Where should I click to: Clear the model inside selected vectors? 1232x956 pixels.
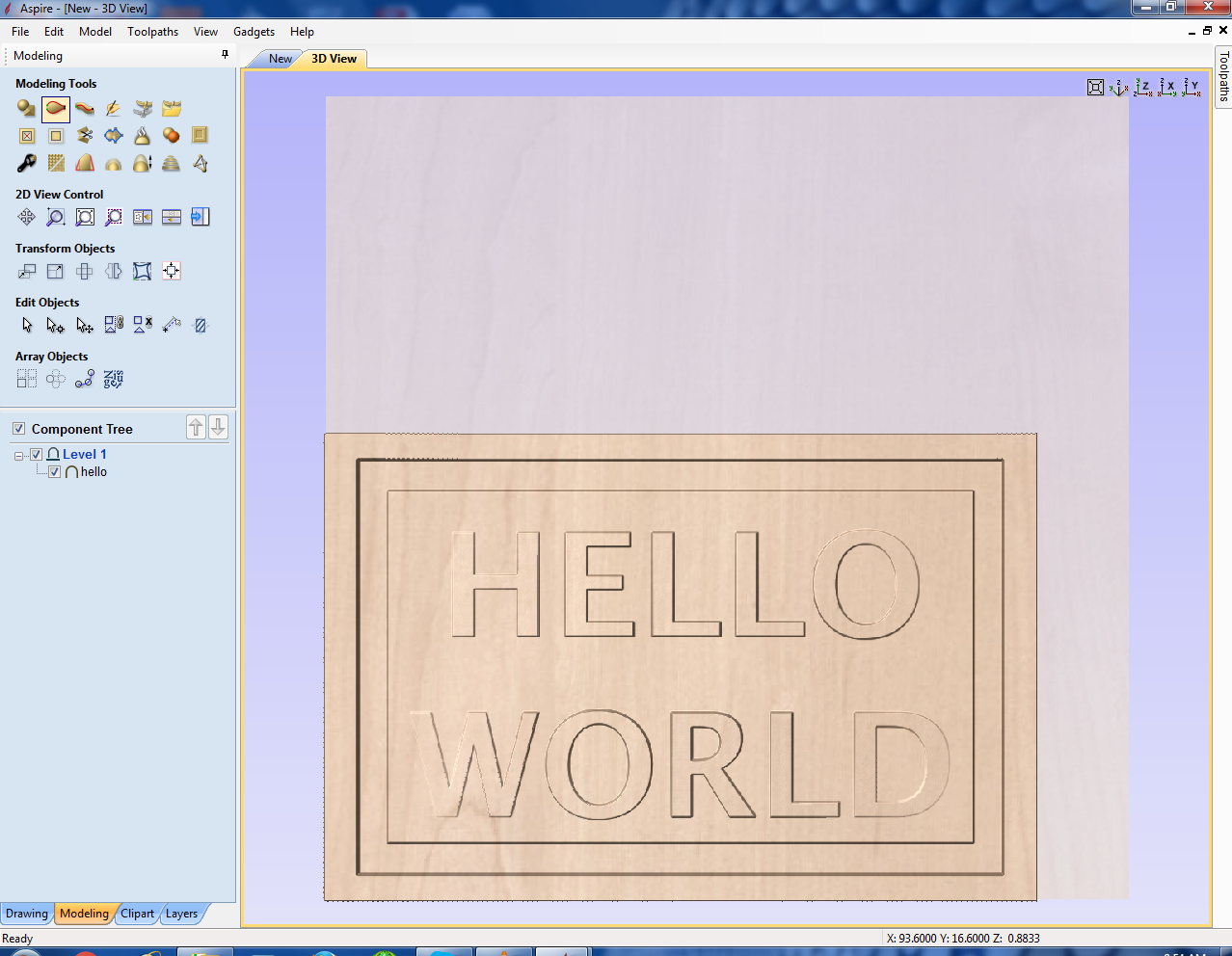point(27,136)
